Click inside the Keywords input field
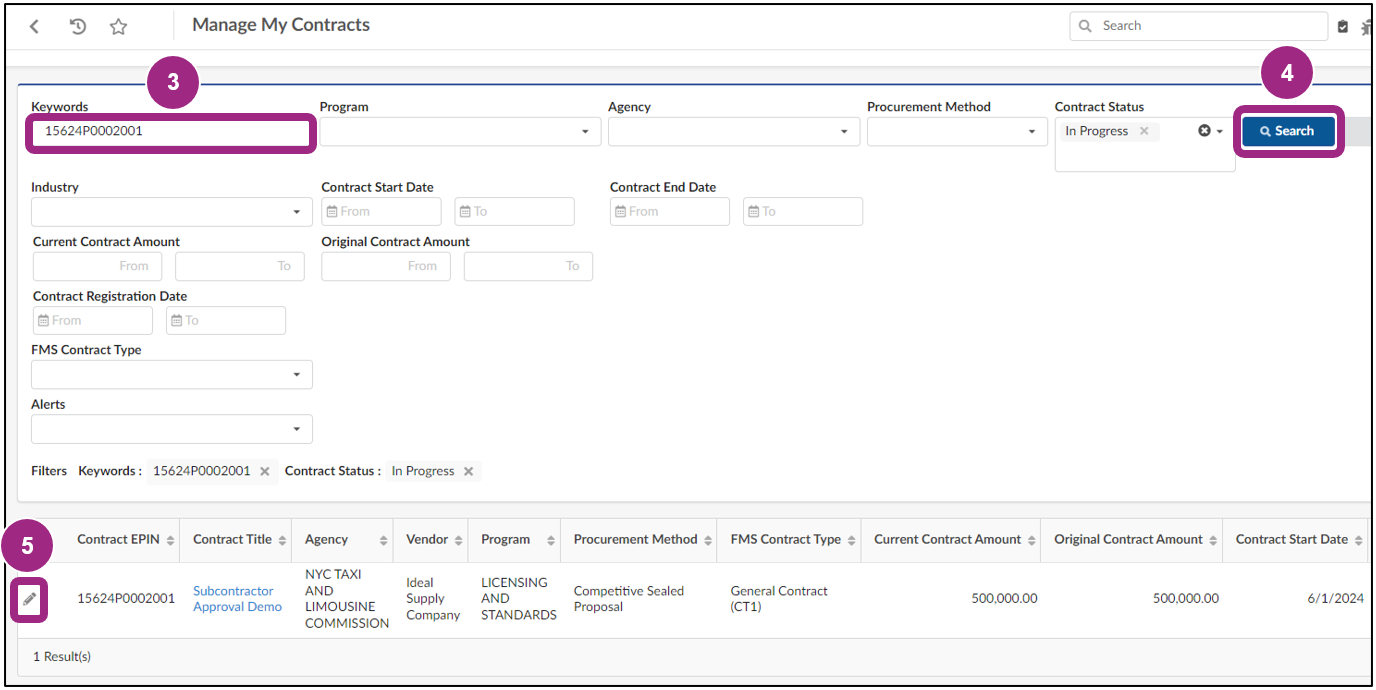Image resolution: width=1376 pixels, height=690 pixels. (x=170, y=131)
